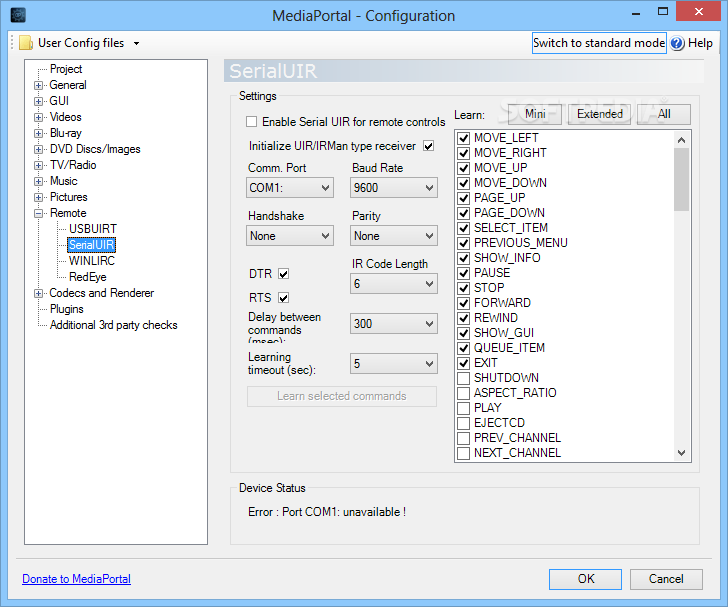Screen dimensions: 728x607
Task: Click the command list scrollbar thumb
Action: tap(682, 180)
